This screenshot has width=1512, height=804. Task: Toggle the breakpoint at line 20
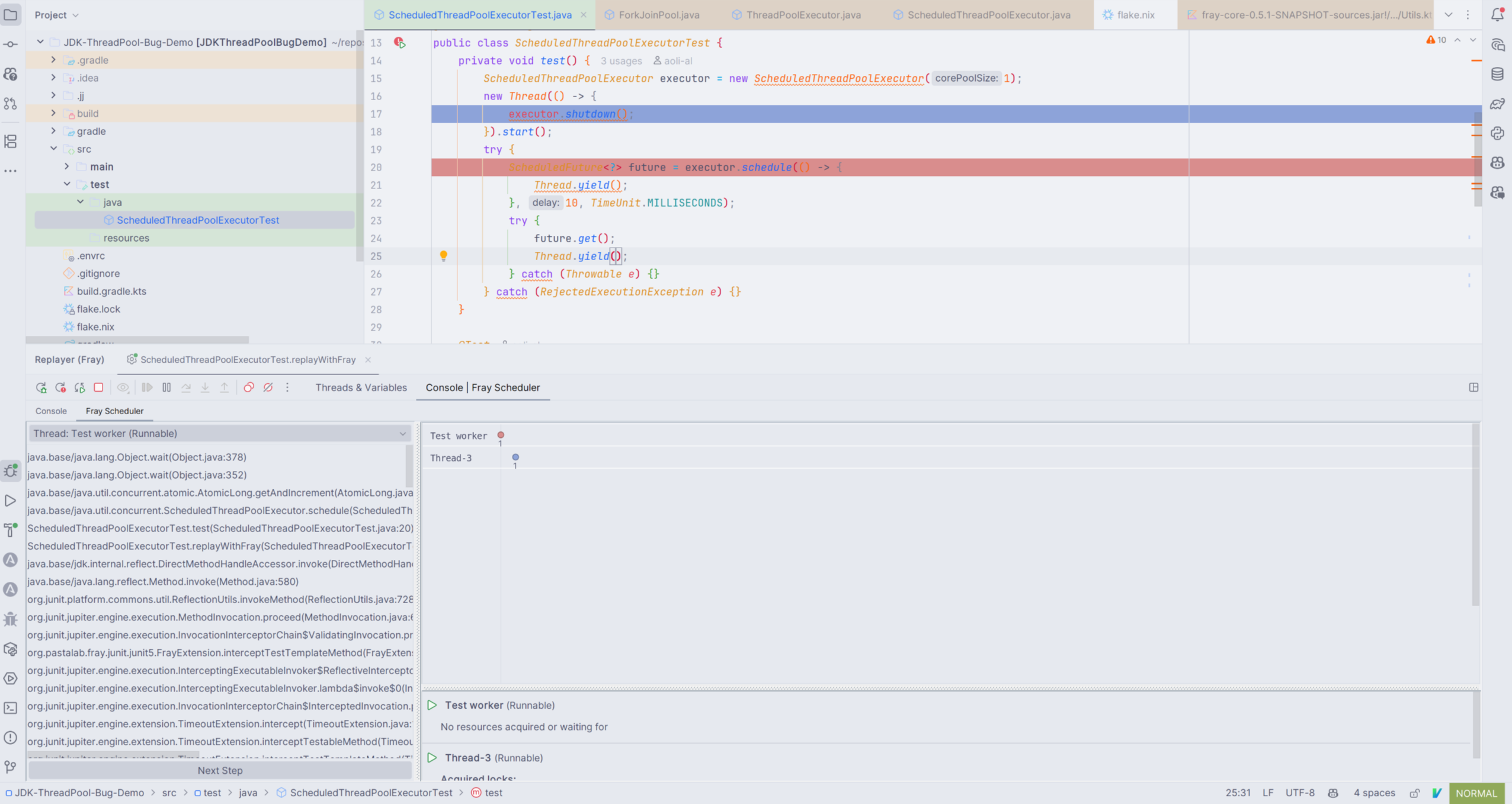coord(376,167)
